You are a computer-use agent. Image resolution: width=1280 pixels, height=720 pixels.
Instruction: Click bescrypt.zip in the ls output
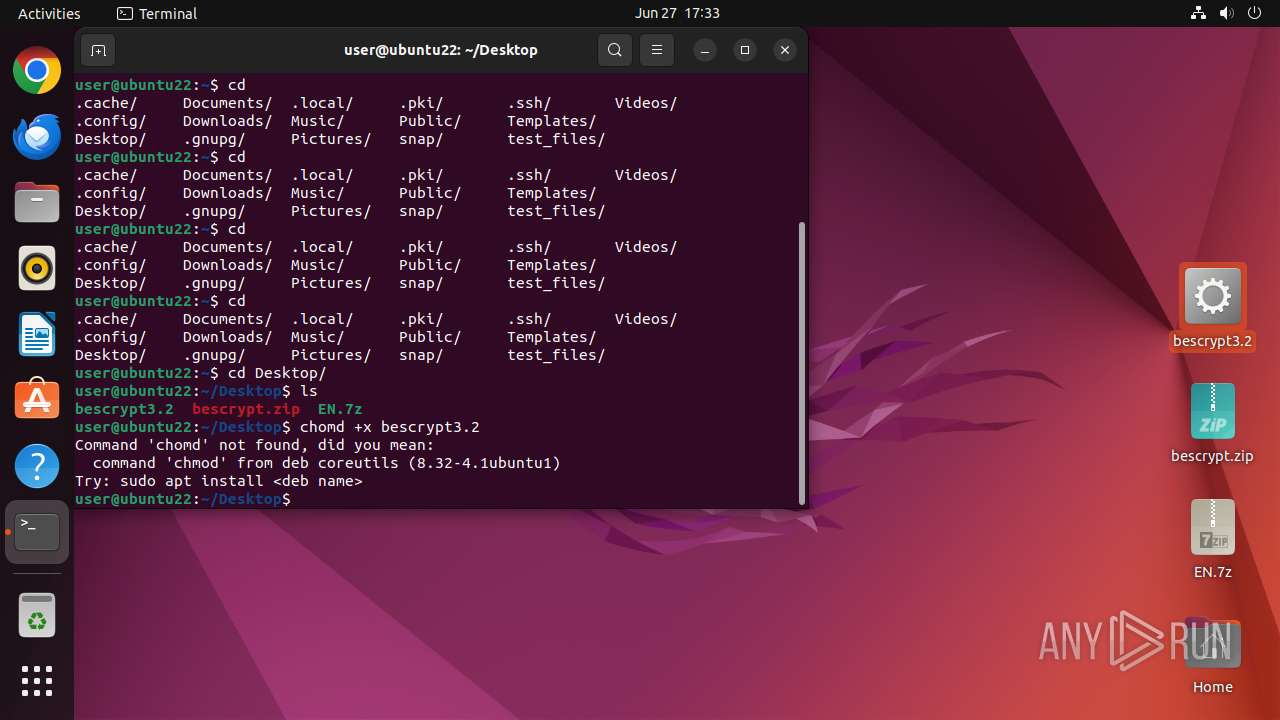tap(246, 409)
